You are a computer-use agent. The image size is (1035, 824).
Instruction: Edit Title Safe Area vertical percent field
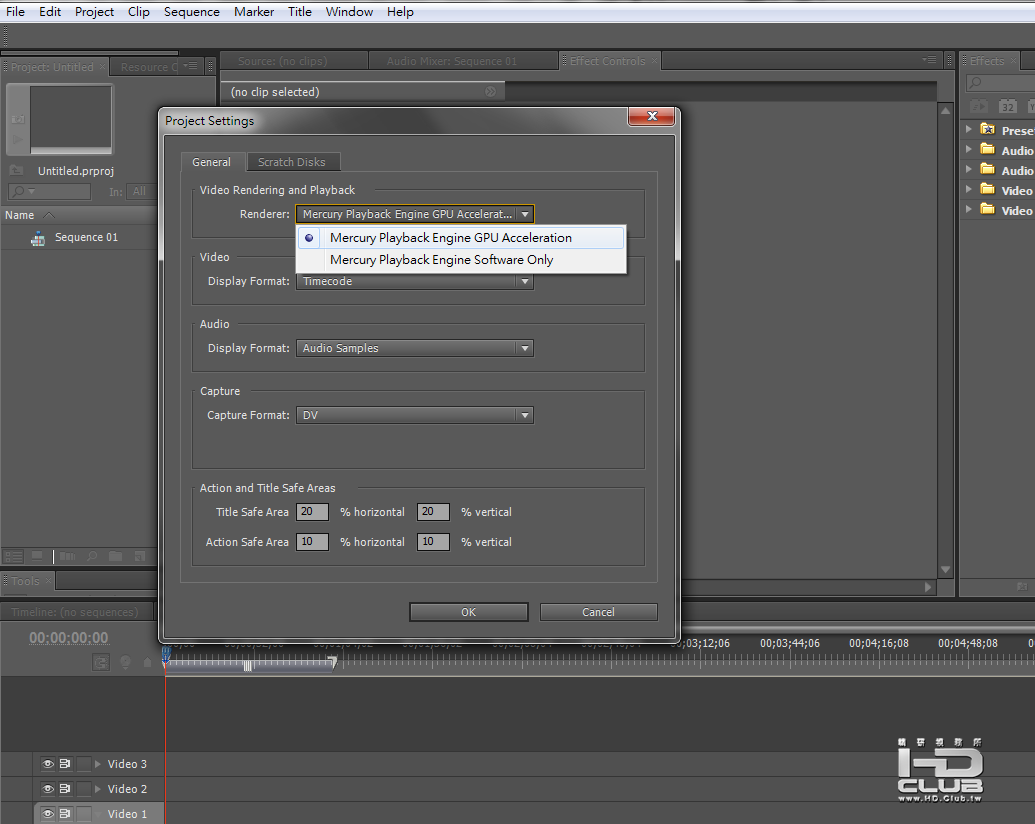pos(433,512)
